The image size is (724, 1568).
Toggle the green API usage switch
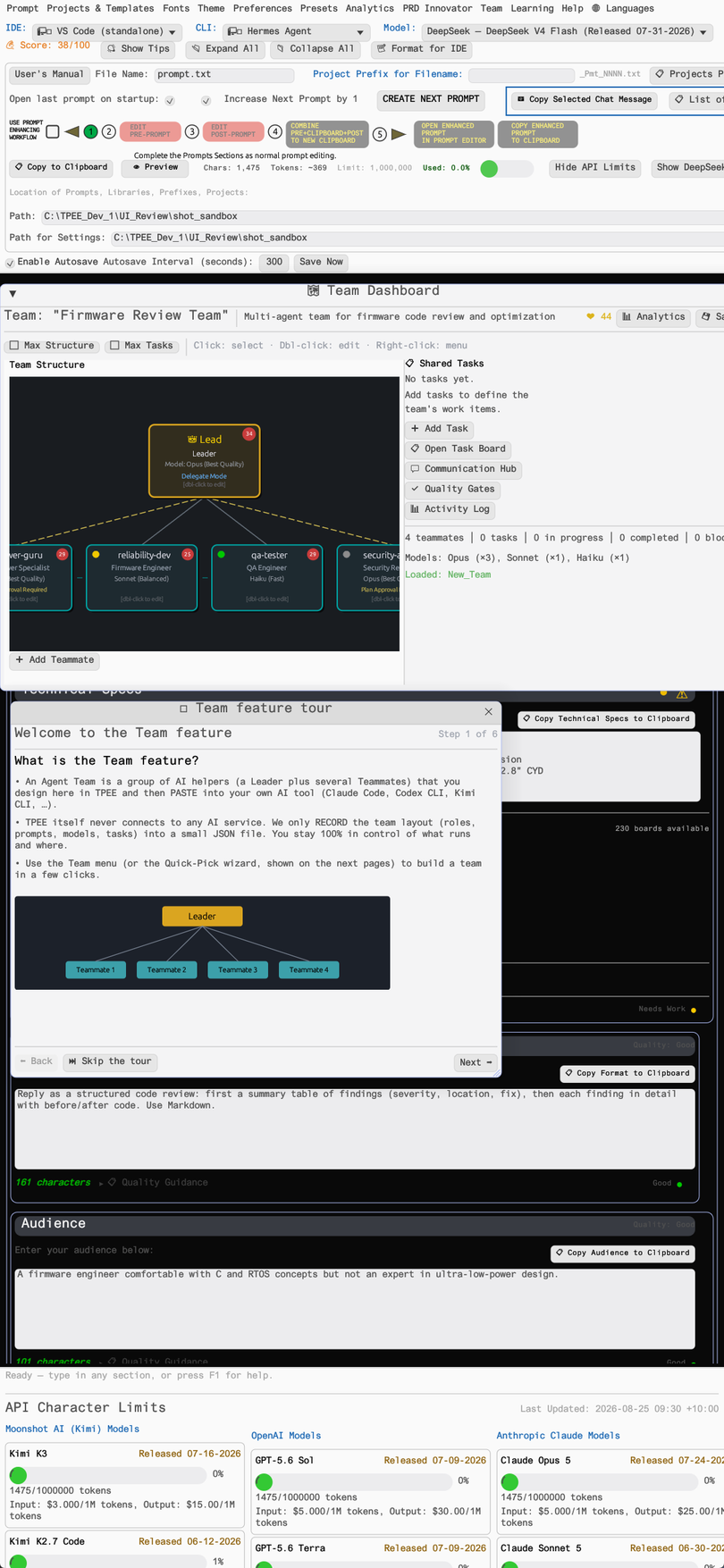click(506, 168)
